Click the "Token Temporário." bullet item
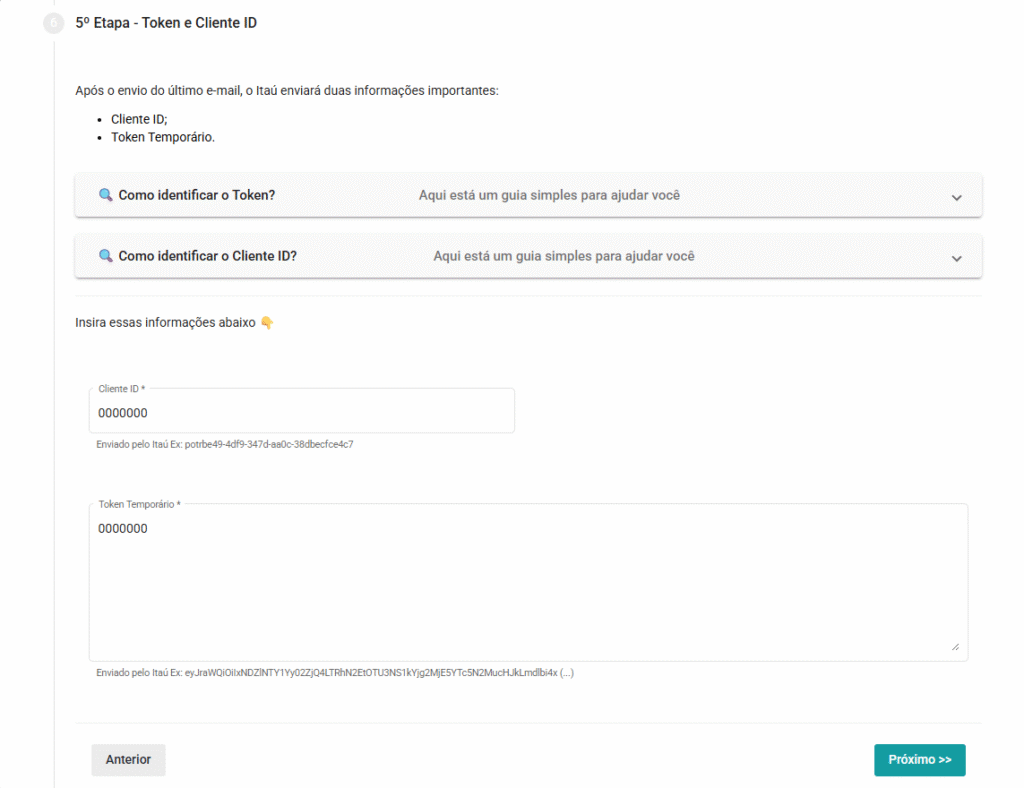 (x=163, y=137)
